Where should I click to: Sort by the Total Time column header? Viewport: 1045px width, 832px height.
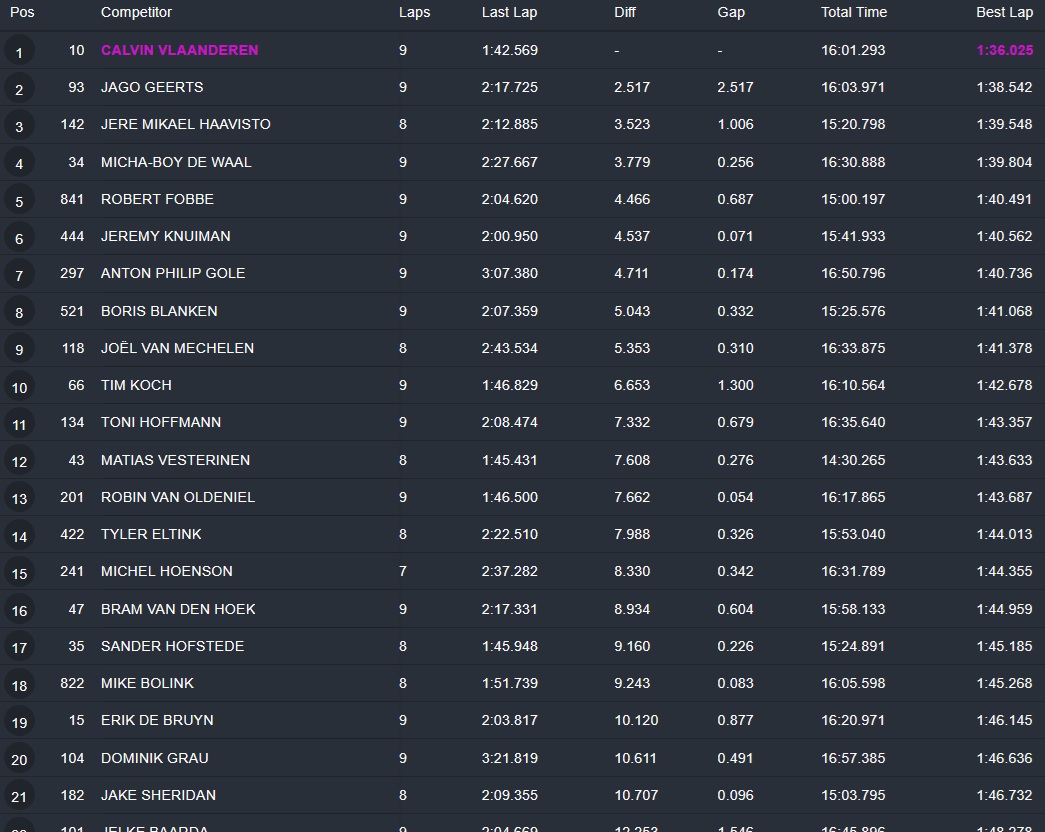pyautogui.click(x=853, y=12)
